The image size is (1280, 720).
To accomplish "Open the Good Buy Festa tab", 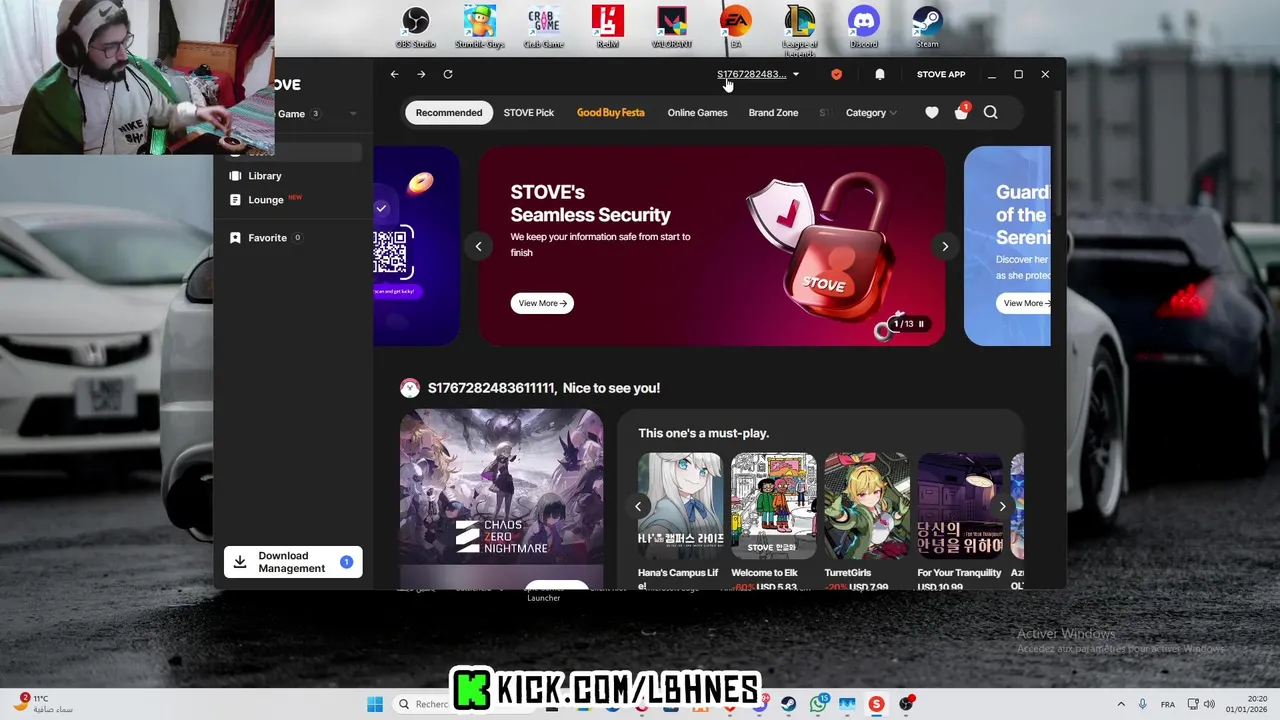I will pos(611,113).
